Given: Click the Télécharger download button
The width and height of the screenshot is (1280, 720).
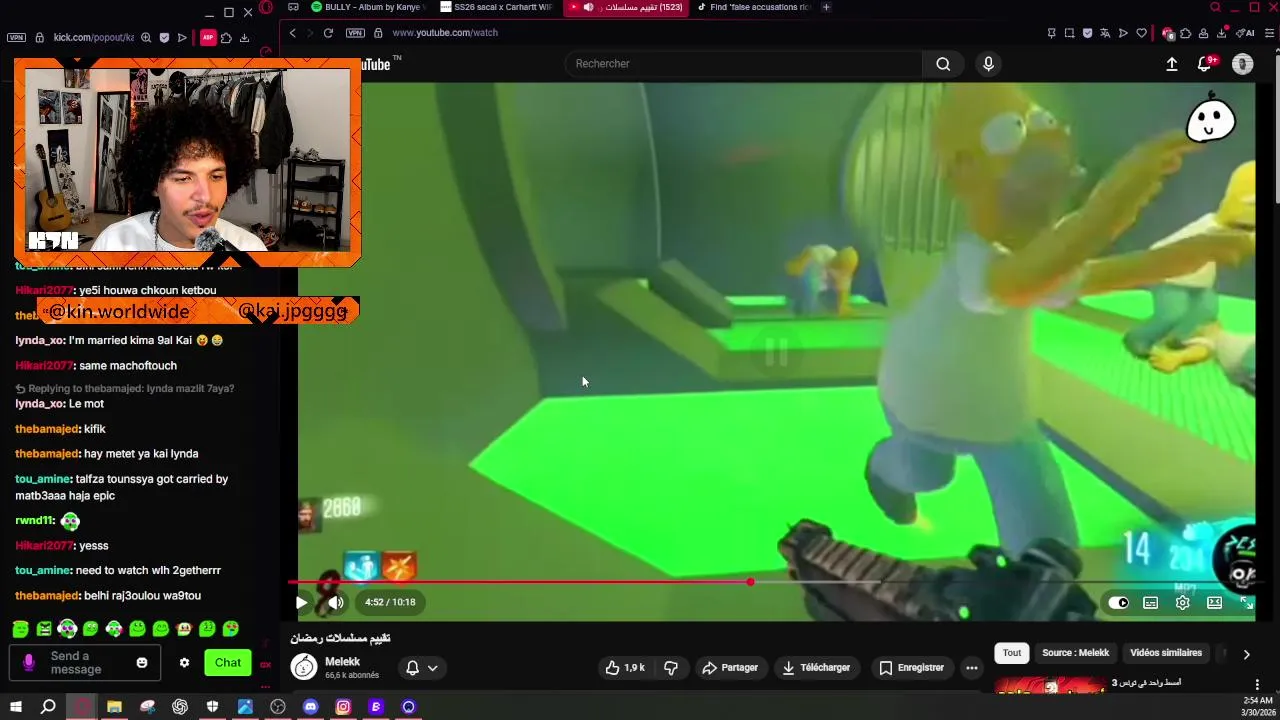Looking at the screenshot, I should click(x=816, y=668).
